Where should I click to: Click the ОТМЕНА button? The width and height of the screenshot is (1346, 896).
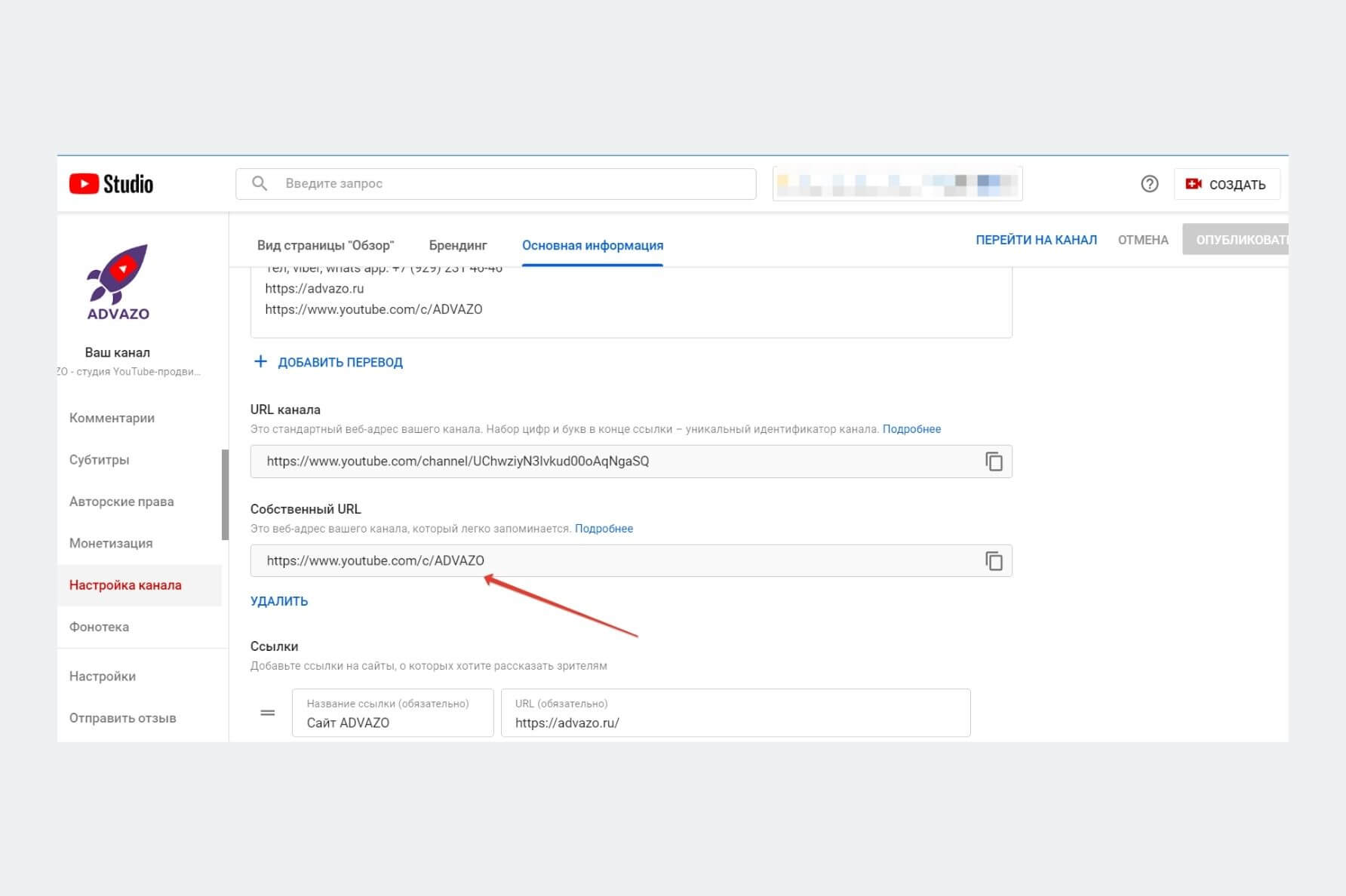tap(1143, 240)
